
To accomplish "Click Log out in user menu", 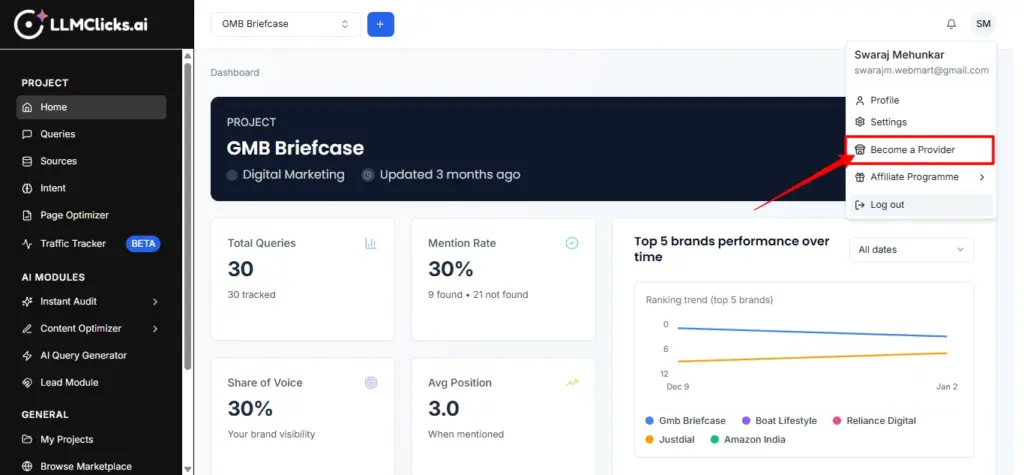I will (886, 205).
